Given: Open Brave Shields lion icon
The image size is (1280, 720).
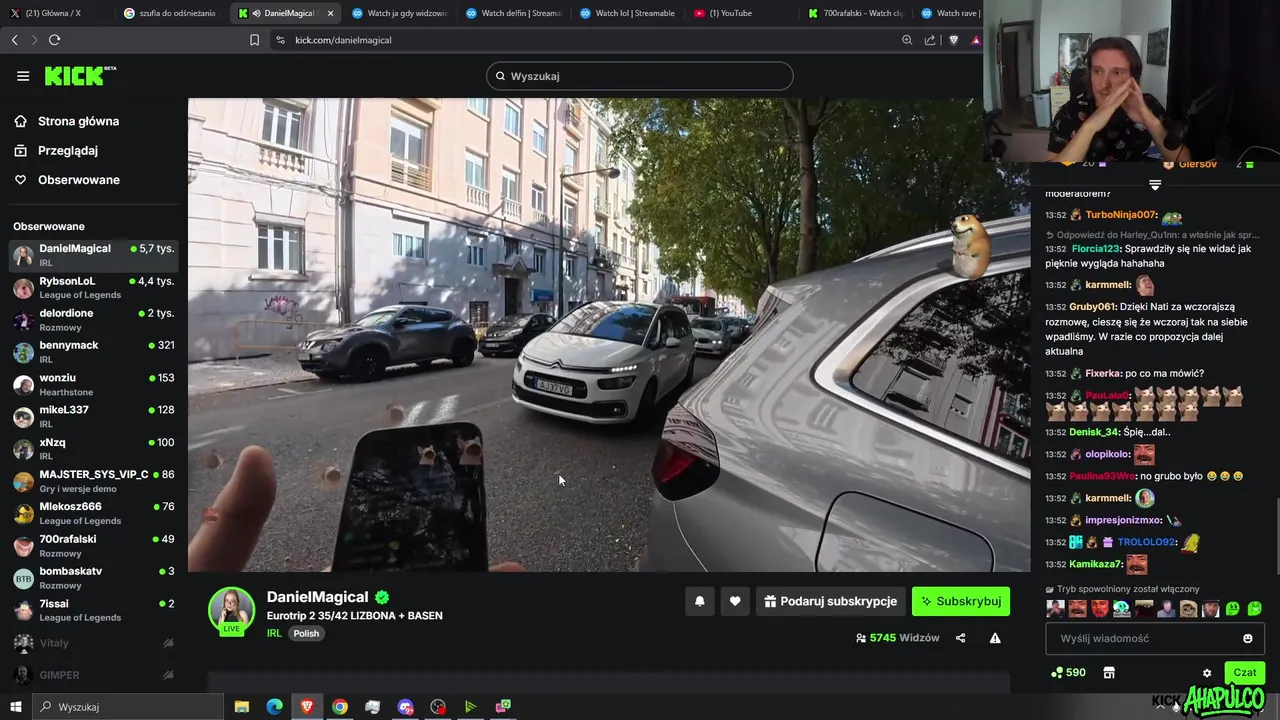Looking at the screenshot, I should click(x=953, y=40).
